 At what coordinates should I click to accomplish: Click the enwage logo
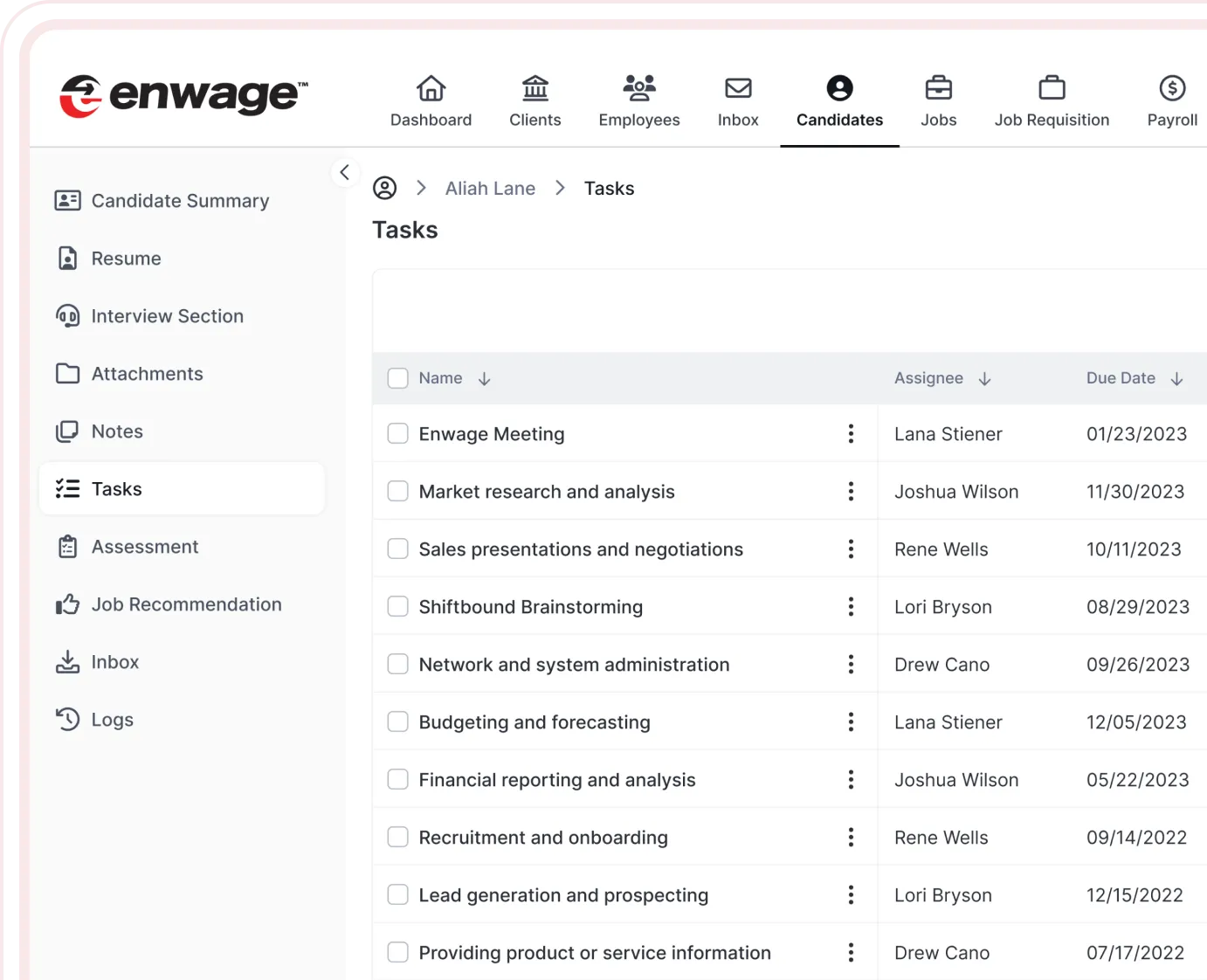point(183,95)
